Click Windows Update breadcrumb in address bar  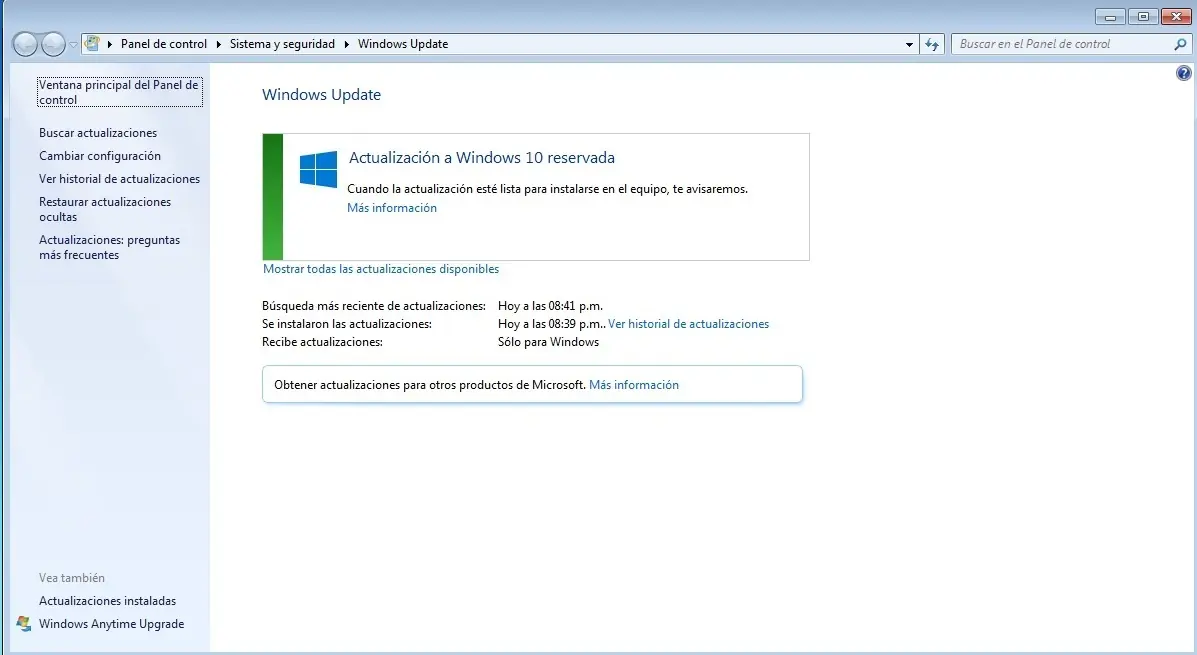[403, 44]
